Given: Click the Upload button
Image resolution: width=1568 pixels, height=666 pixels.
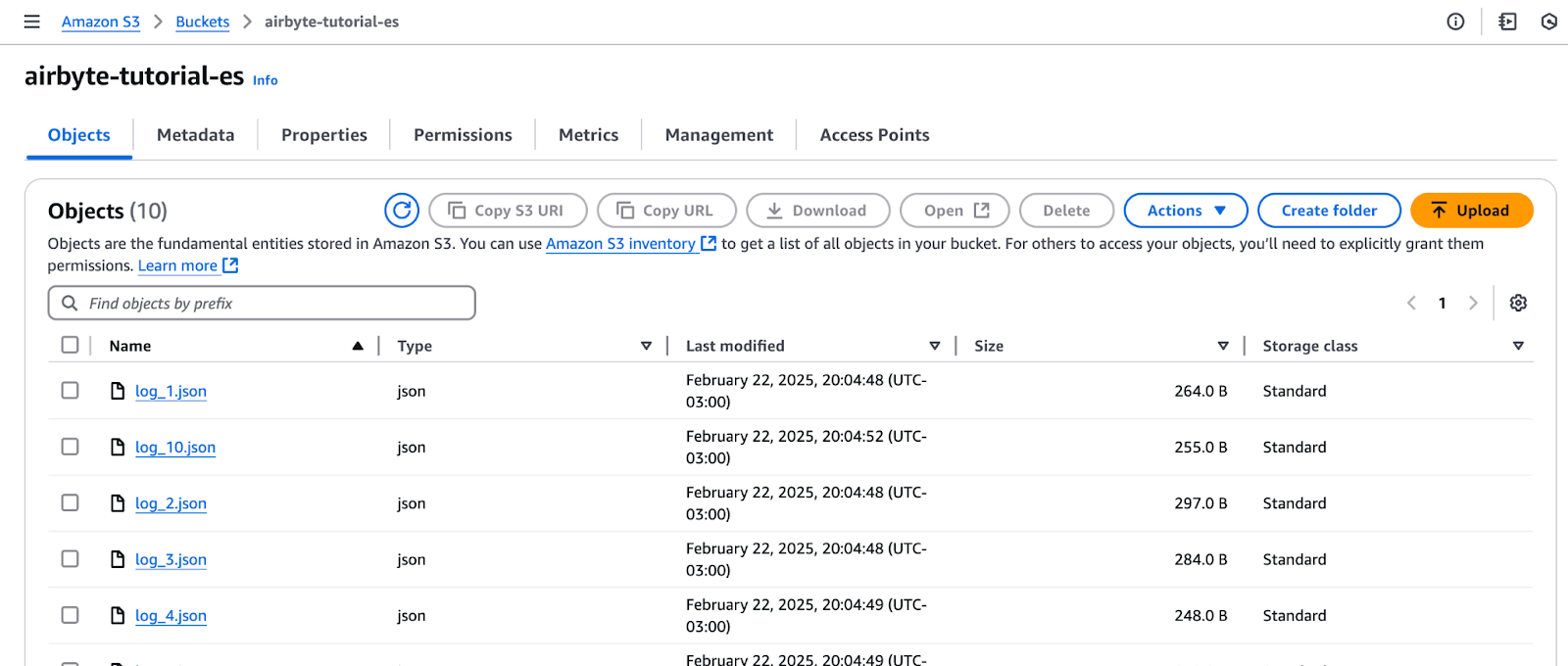Looking at the screenshot, I should (1471, 211).
